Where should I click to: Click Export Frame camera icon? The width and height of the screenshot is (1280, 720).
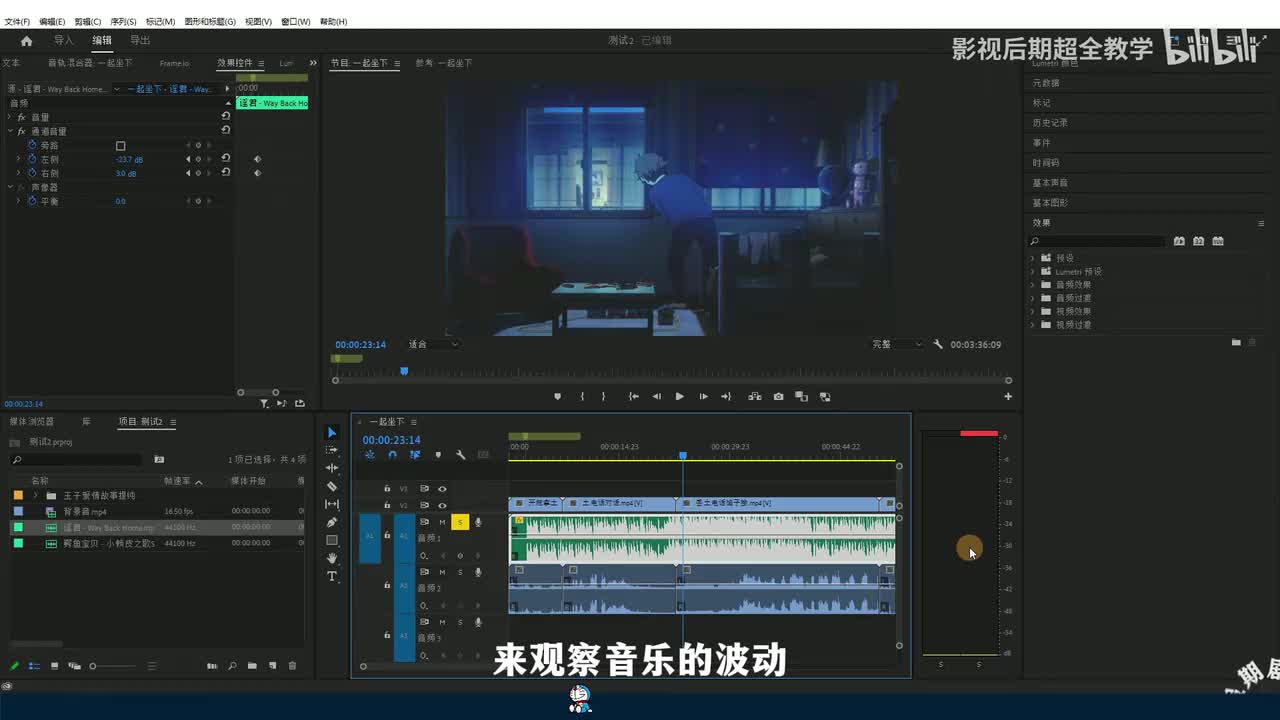(x=778, y=396)
